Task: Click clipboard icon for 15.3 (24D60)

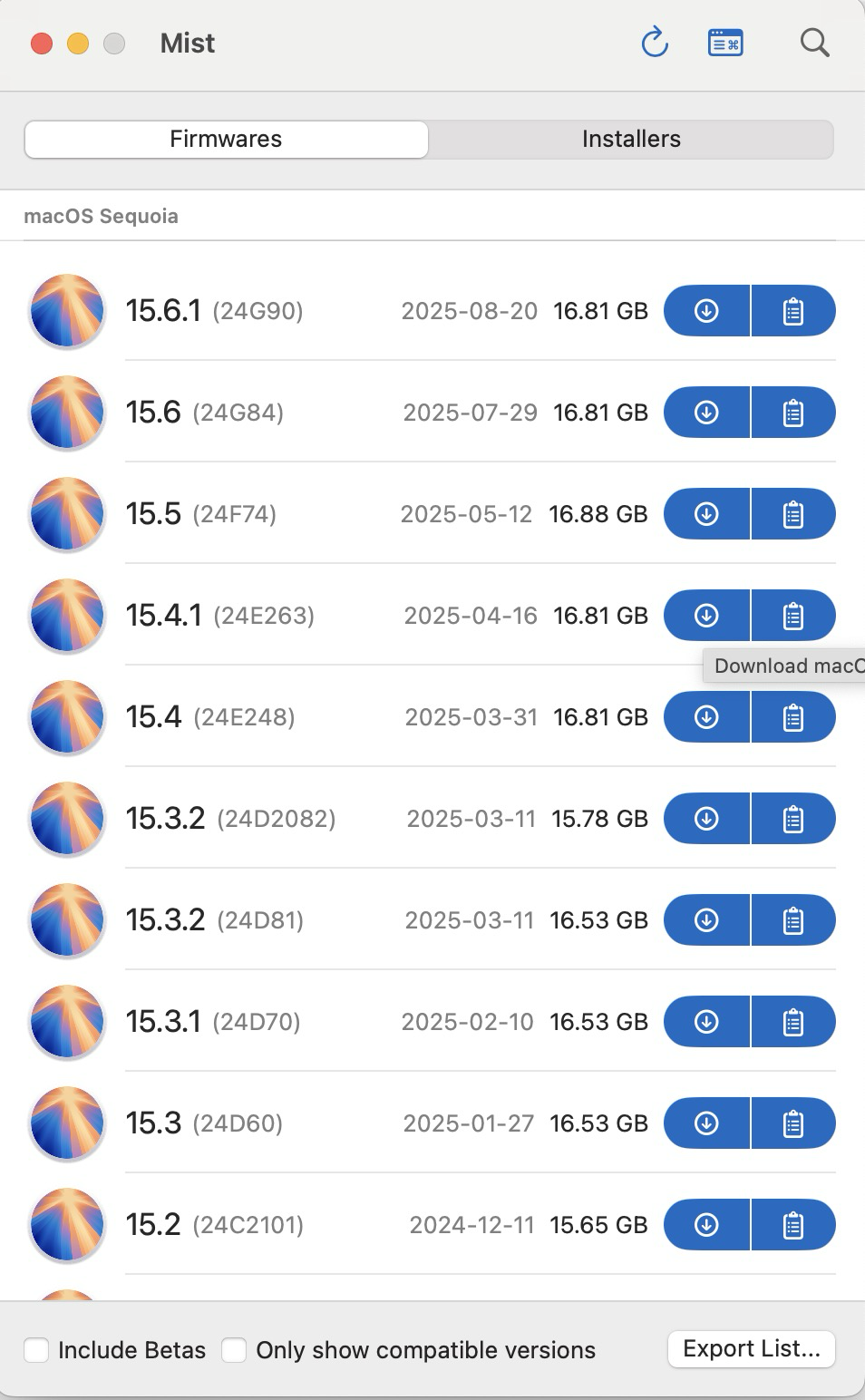Action: tap(793, 1123)
